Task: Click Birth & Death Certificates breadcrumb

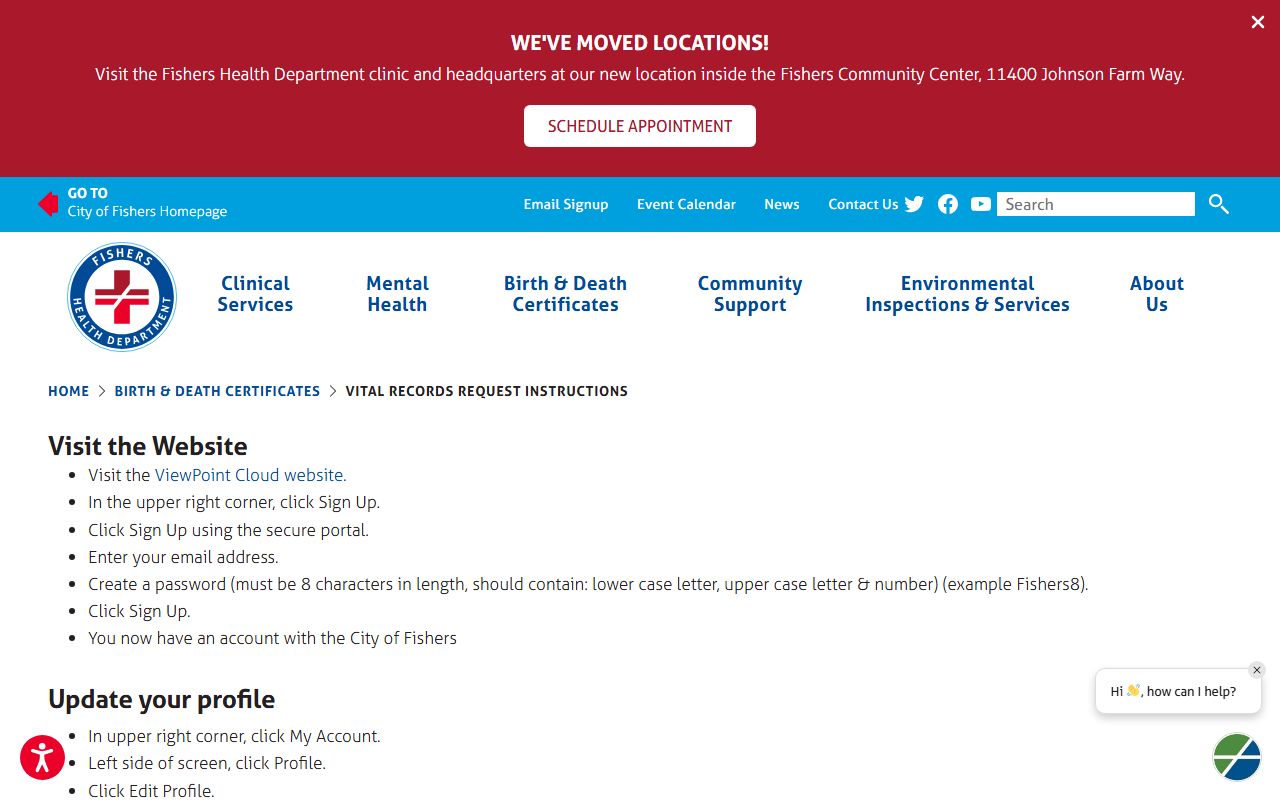Action: pyautogui.click(x=217, y=391)
